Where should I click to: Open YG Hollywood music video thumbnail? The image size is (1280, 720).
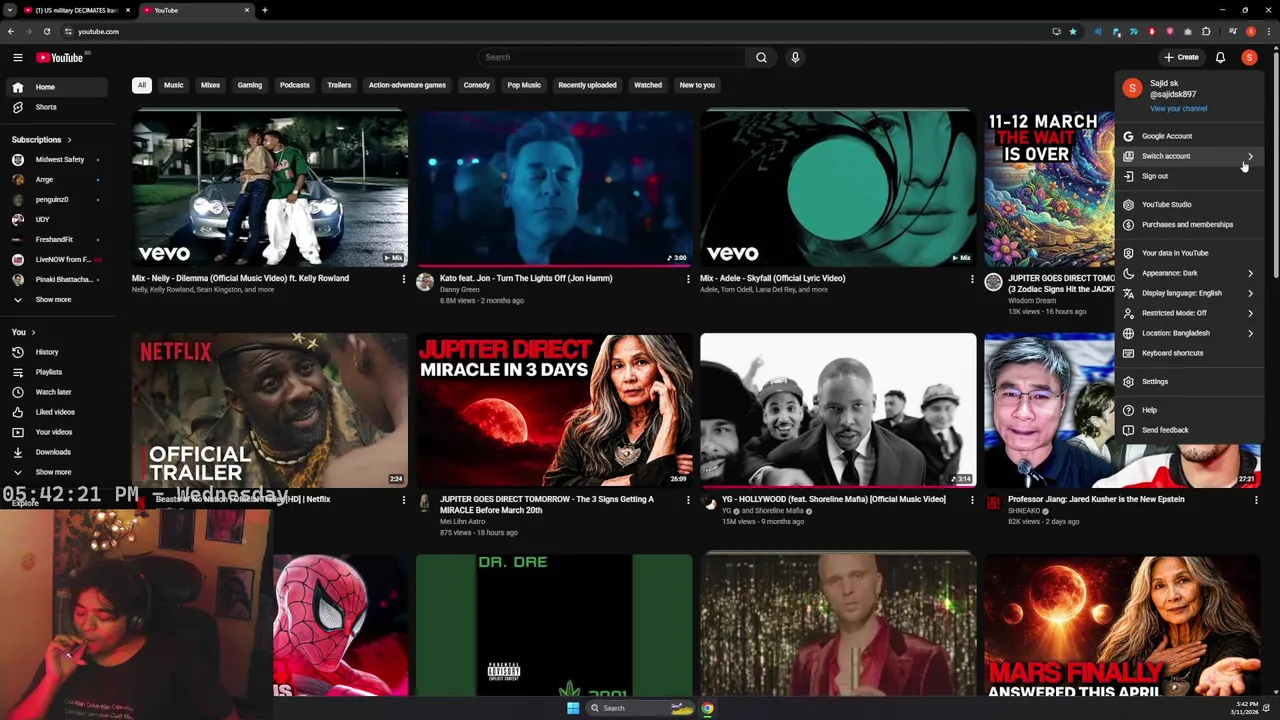coord(838,411)
